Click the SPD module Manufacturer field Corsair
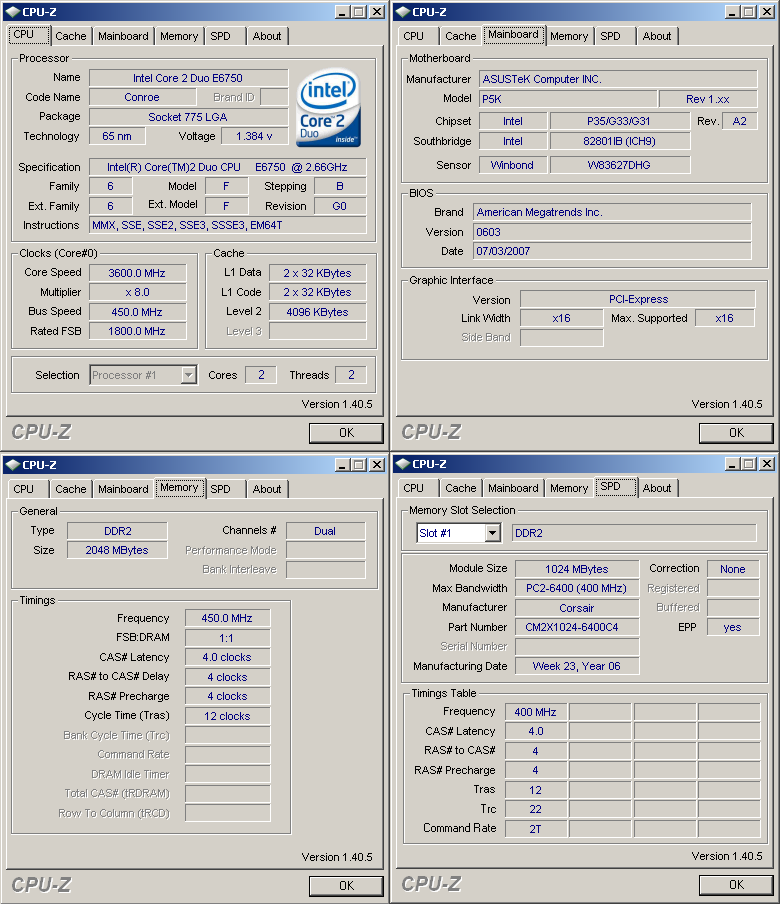Screen dimensions: 780x904 click(x=577, y=608)
